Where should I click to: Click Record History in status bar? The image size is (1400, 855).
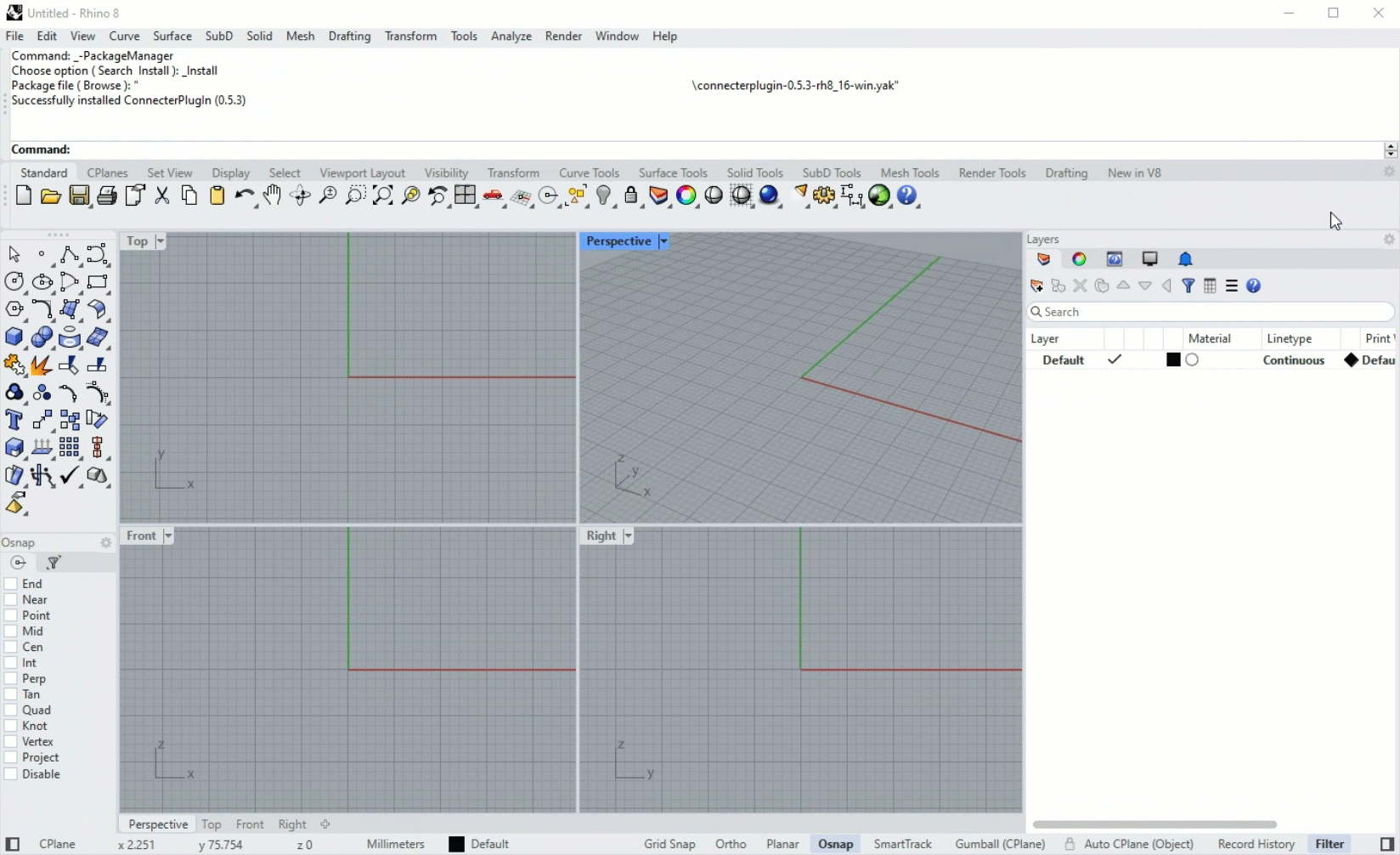[x=1256, y=844]
